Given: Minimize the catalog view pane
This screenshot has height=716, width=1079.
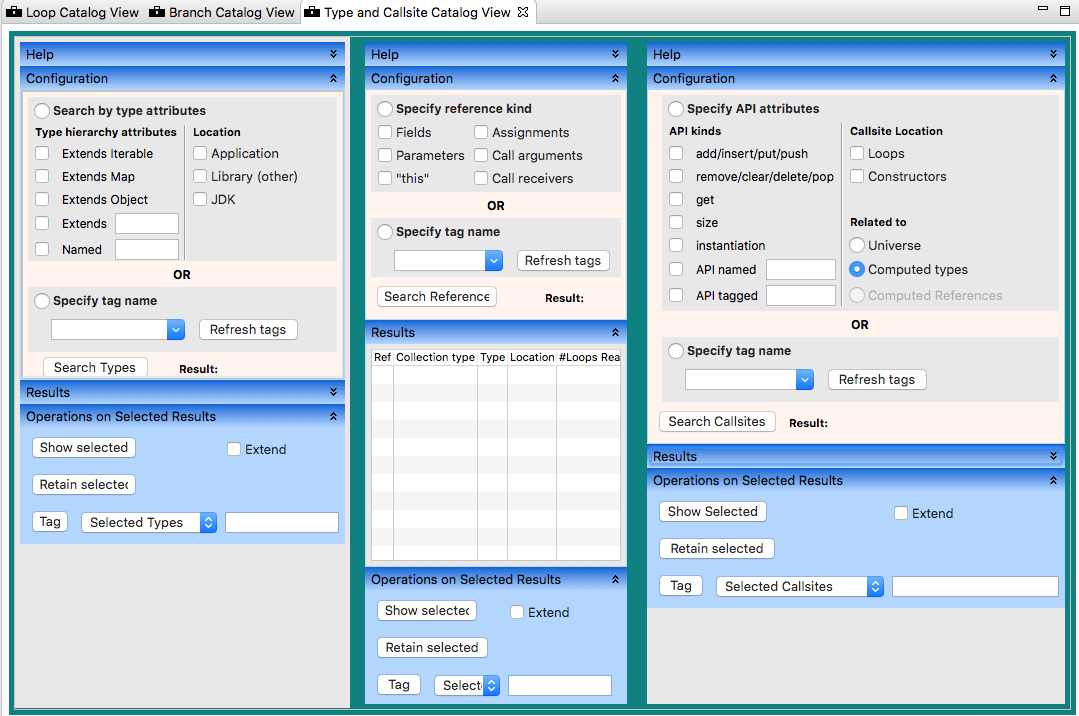Looking at the screenshot, I should tap(1043, 8).
